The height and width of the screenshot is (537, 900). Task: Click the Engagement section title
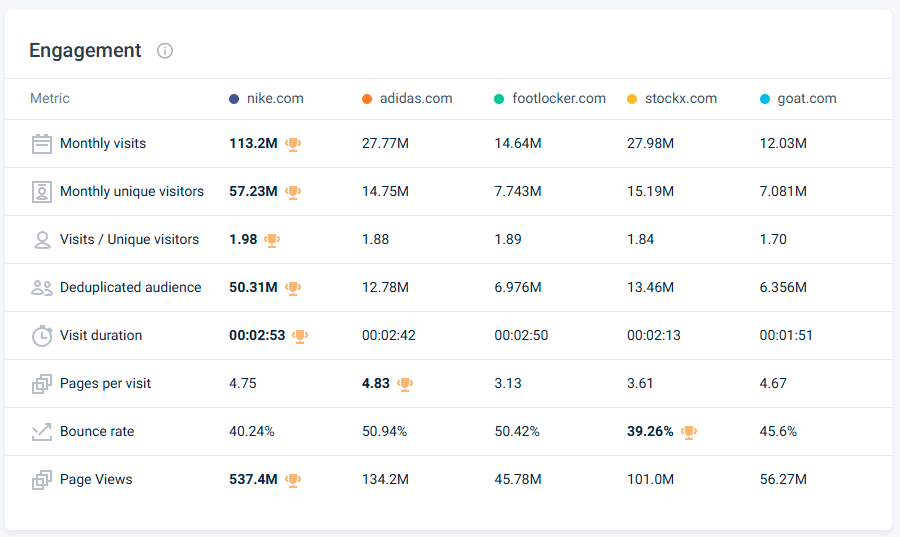click(x=85, y=50)
